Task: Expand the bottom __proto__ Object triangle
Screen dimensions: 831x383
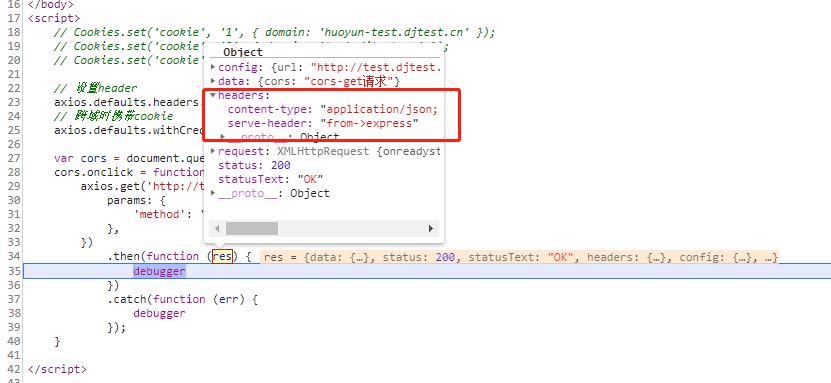Action: [x=213, y=193]
